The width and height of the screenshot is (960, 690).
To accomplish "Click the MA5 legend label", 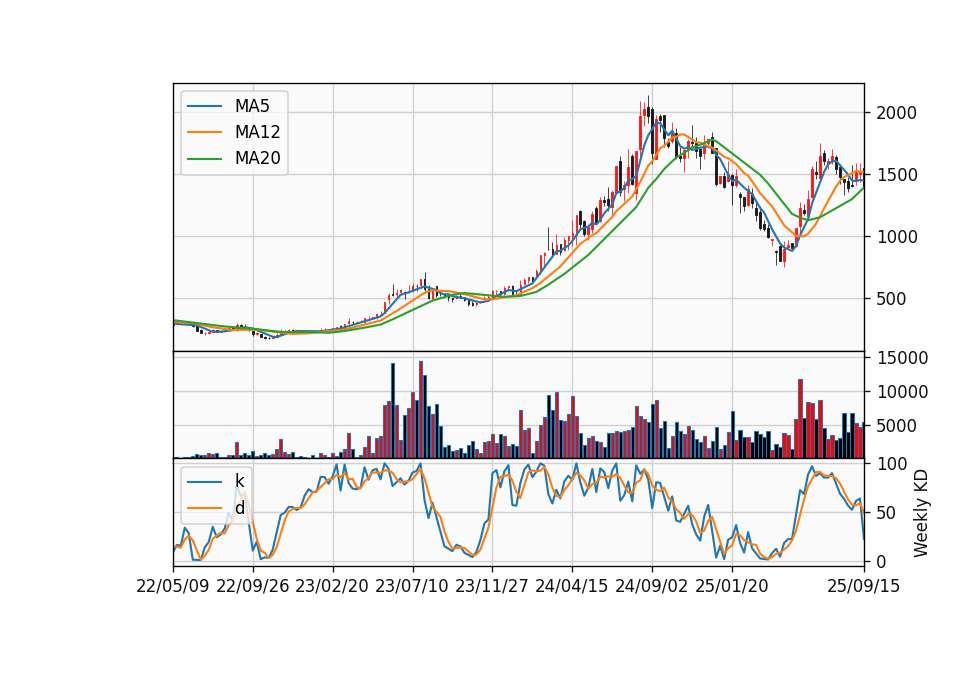I will tap(252, 106).
